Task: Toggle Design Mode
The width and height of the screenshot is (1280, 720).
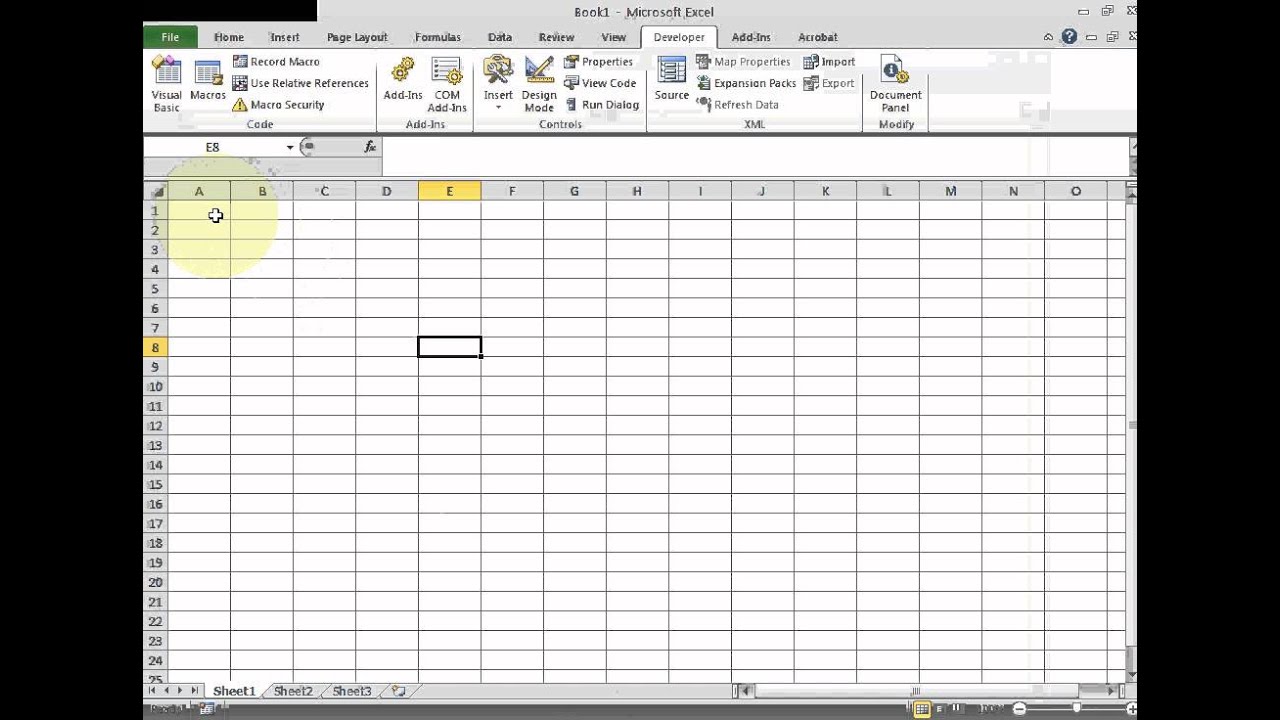Action: click(x=539, y=84)
